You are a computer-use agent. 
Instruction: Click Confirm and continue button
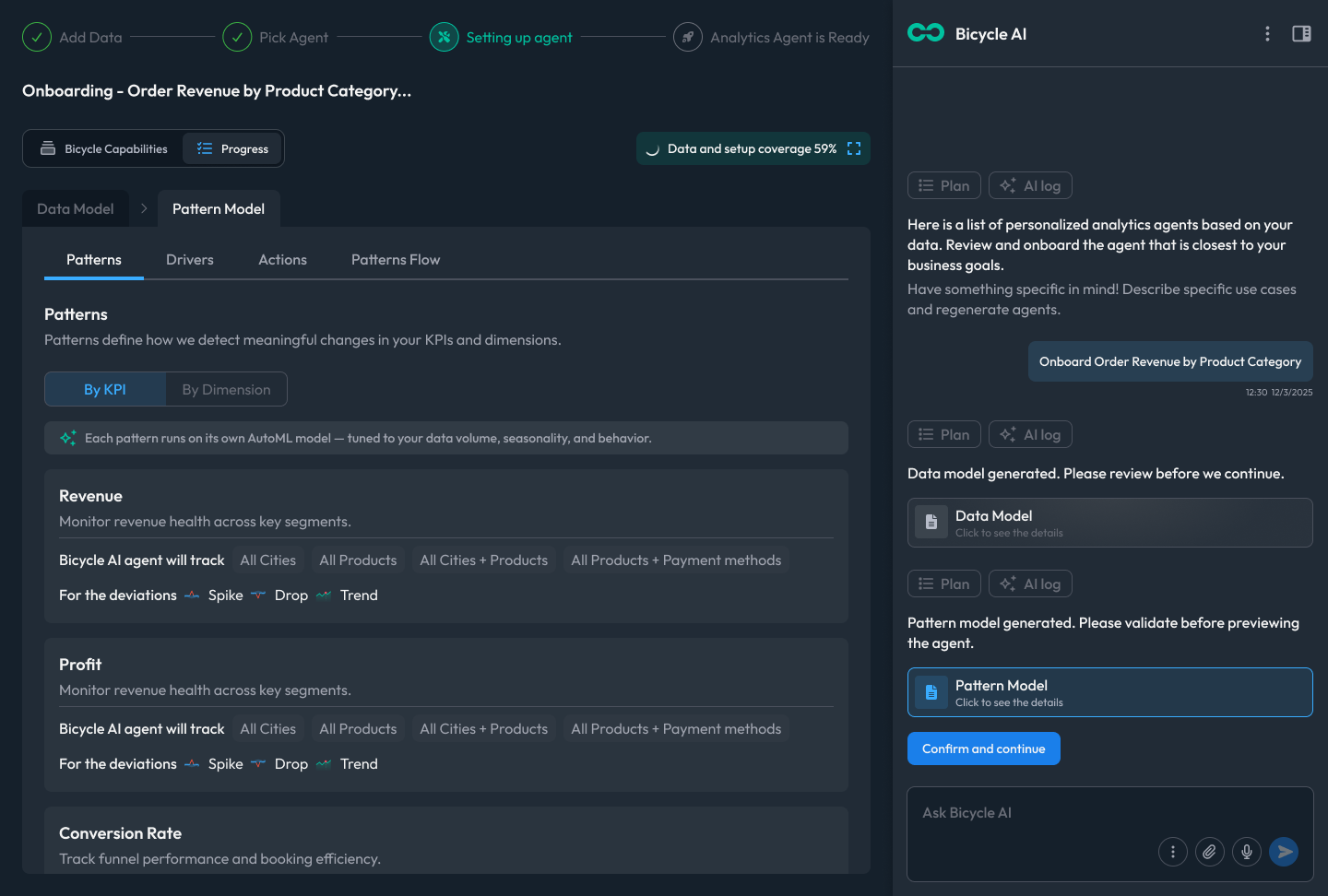point(984,749)
